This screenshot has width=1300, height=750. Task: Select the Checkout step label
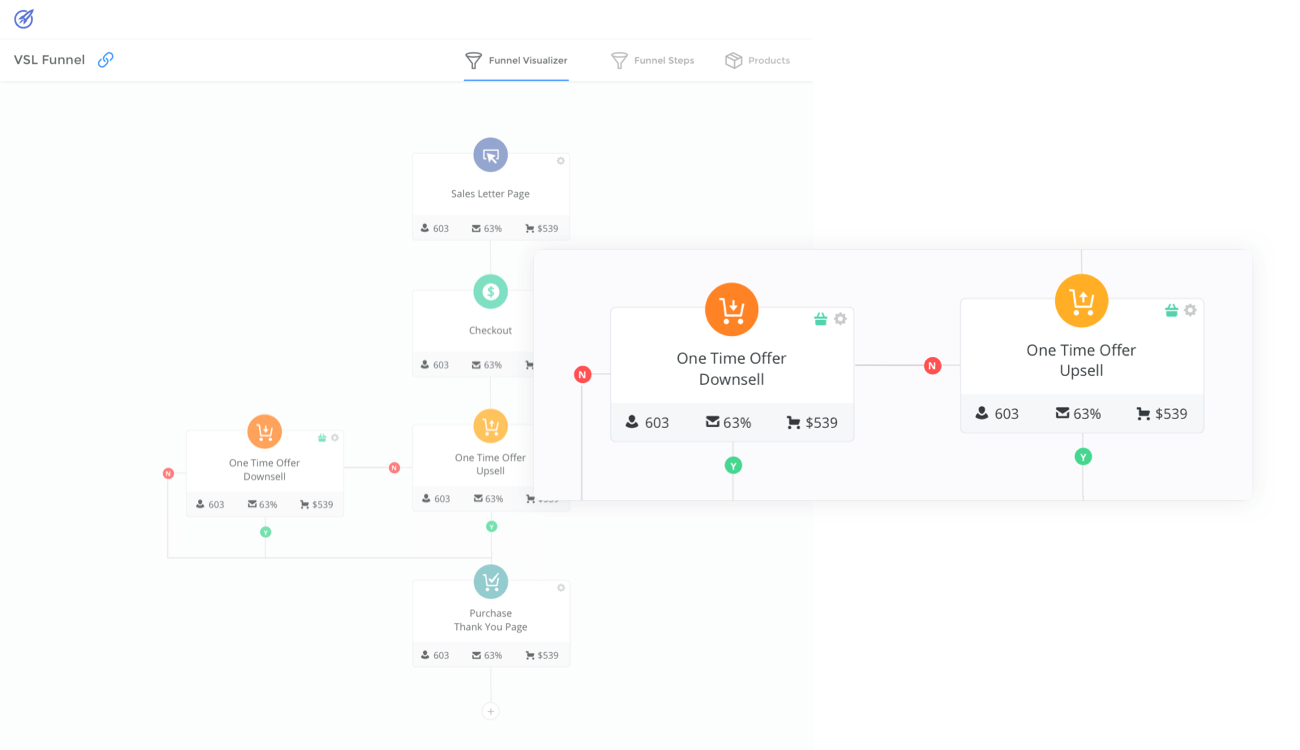[x=490, y=330]
